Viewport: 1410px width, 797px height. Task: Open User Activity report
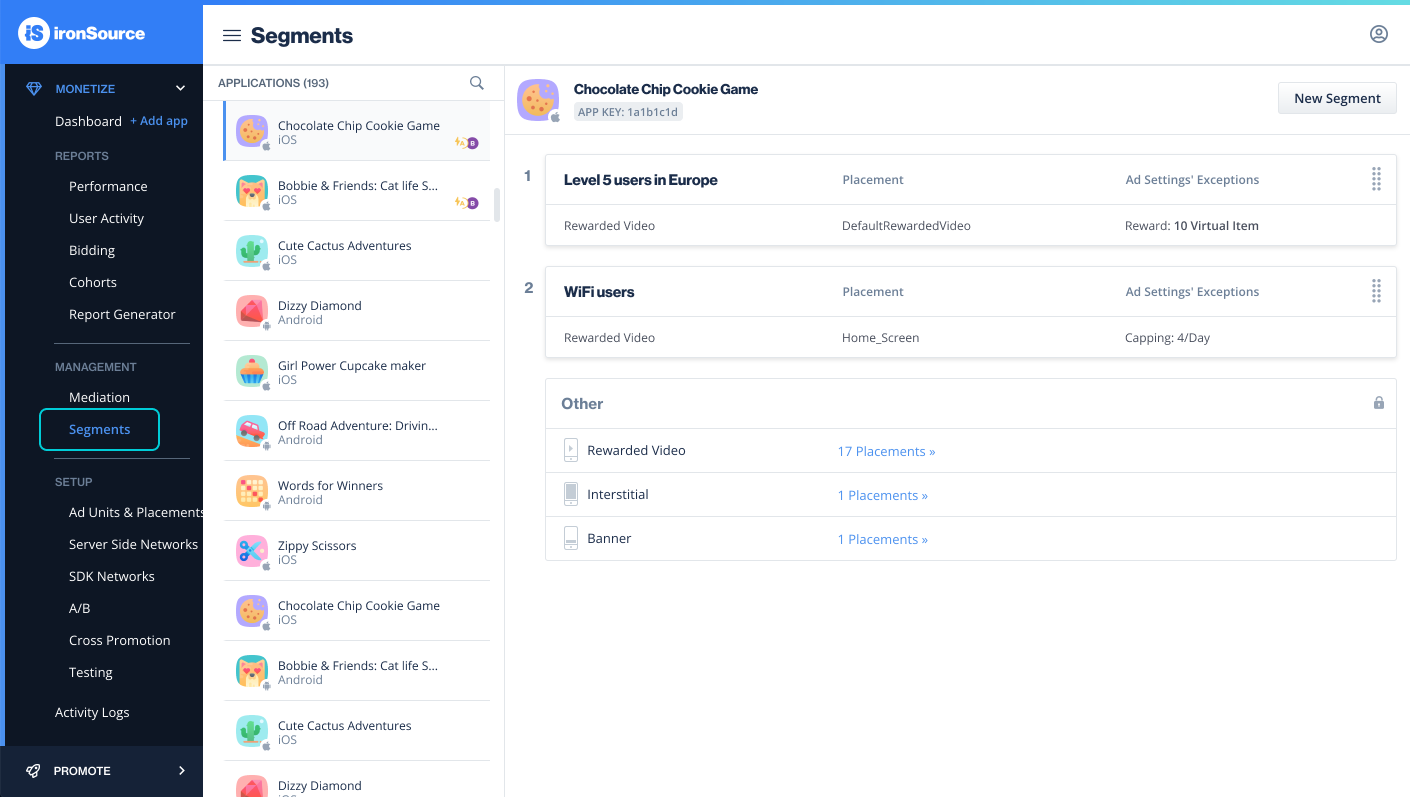click(106, 218)
